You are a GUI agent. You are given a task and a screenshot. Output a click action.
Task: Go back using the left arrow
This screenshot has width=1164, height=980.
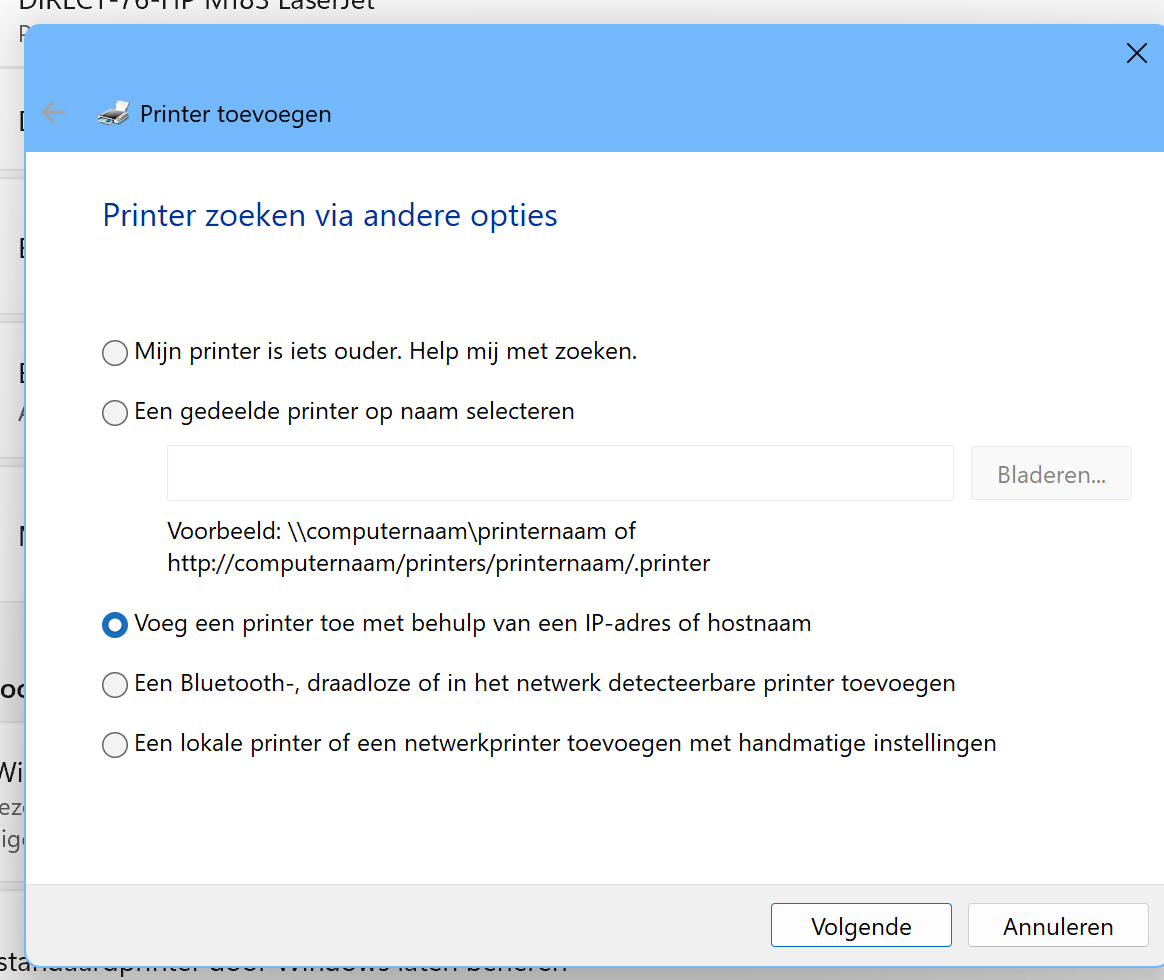click(54, 113)
